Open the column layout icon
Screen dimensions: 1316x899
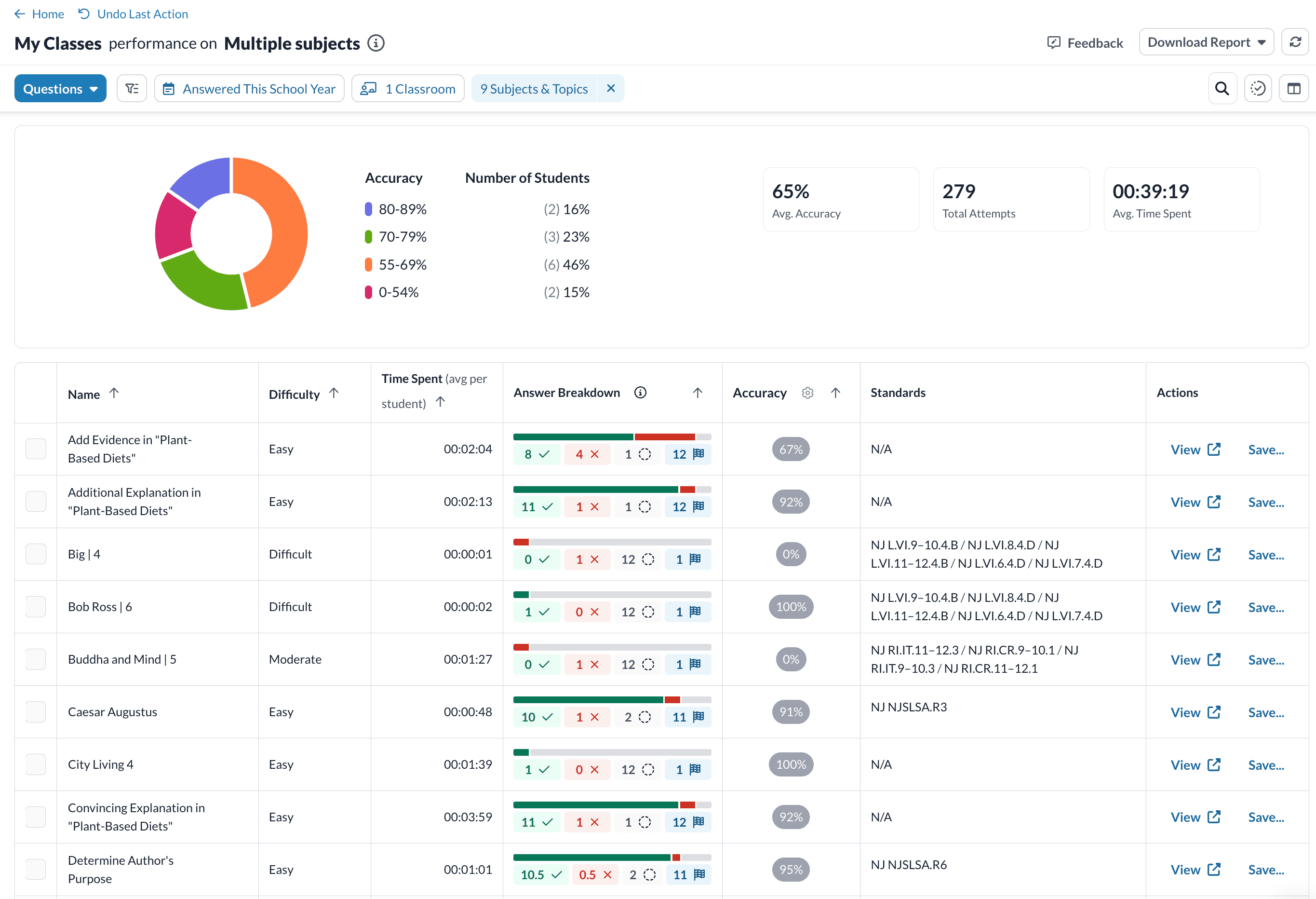pos(1293,88)
